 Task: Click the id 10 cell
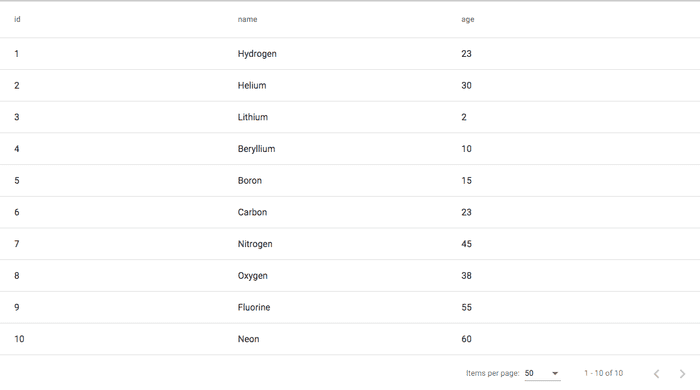19,339
